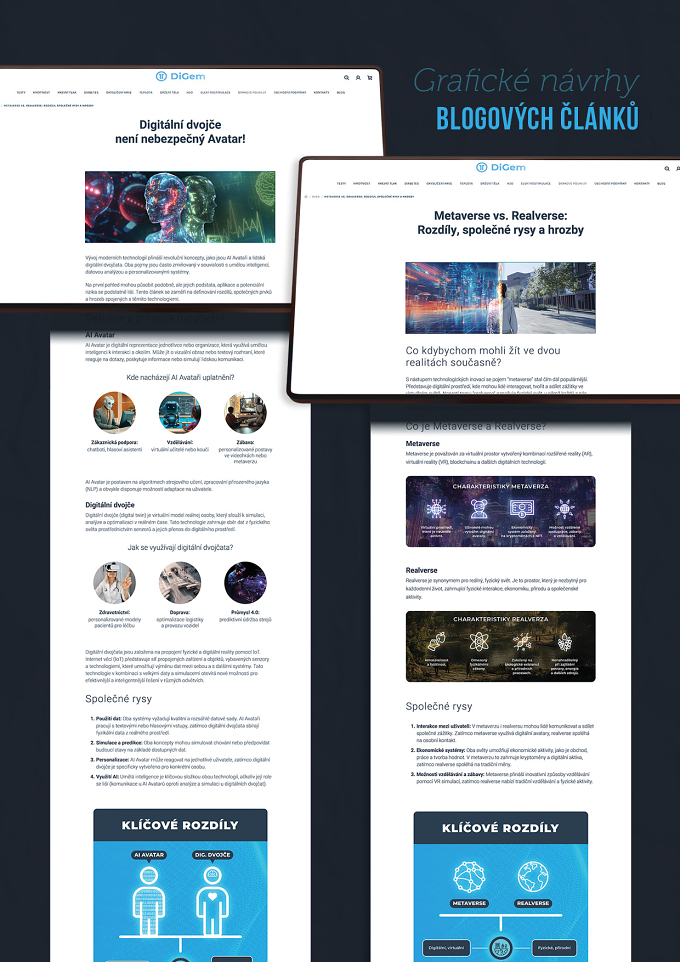Viewport: 680px width, 962px height.
Task: Click the Metaverse vs. Realverse hero image
Action: click(x=500, y=298)
